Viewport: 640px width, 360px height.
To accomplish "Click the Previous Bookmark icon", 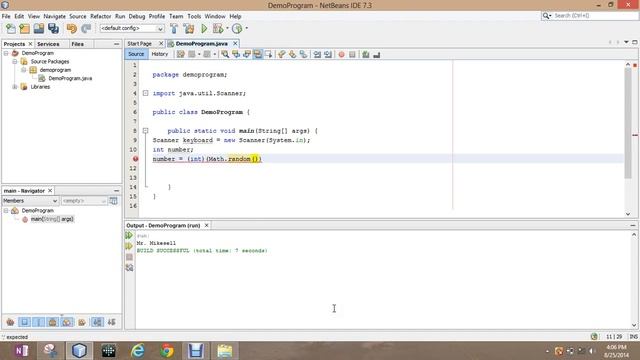I will coord(282,54).
